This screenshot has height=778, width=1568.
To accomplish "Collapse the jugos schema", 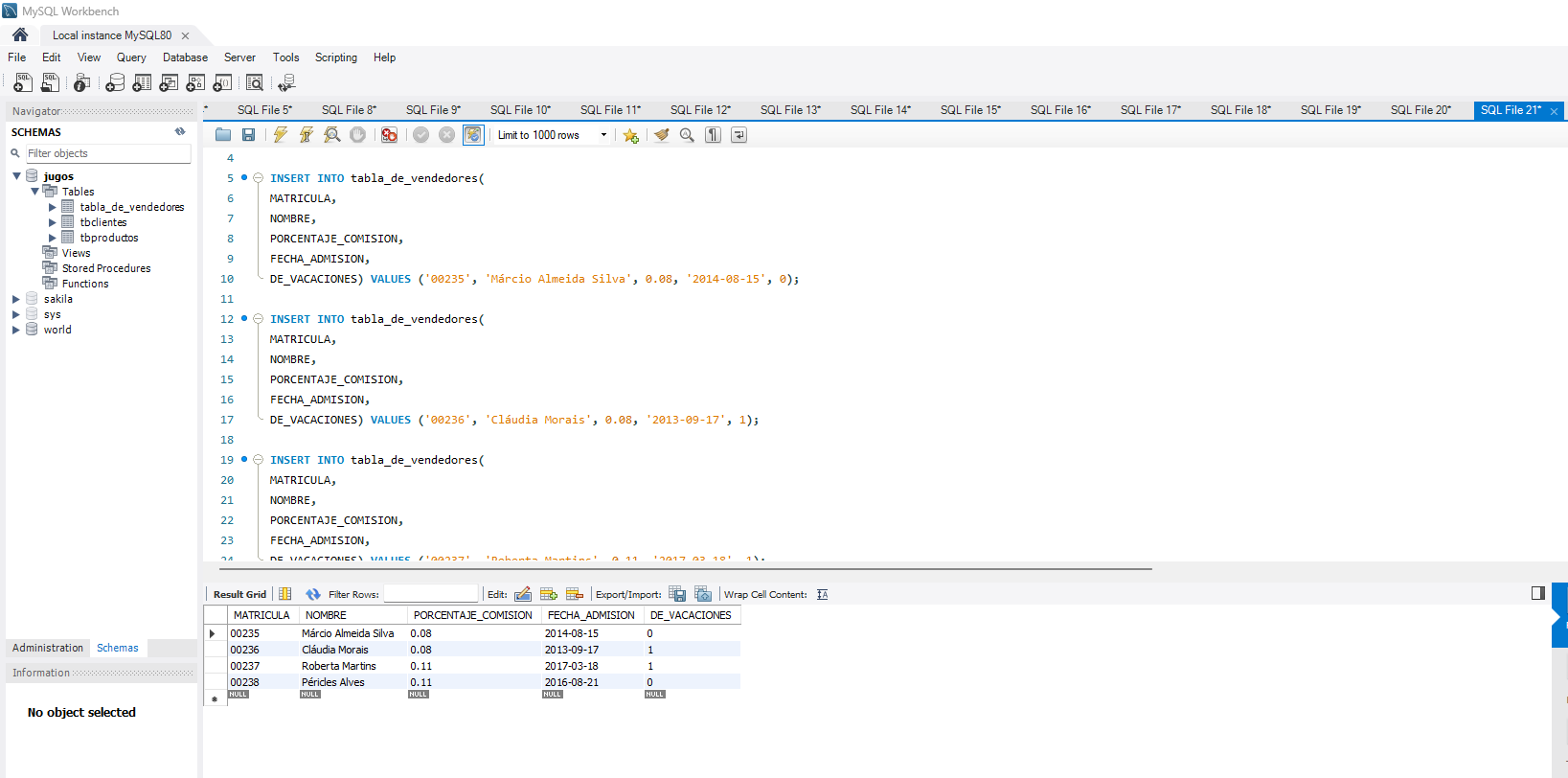I will pyautogui.click(x=16, y=176).
